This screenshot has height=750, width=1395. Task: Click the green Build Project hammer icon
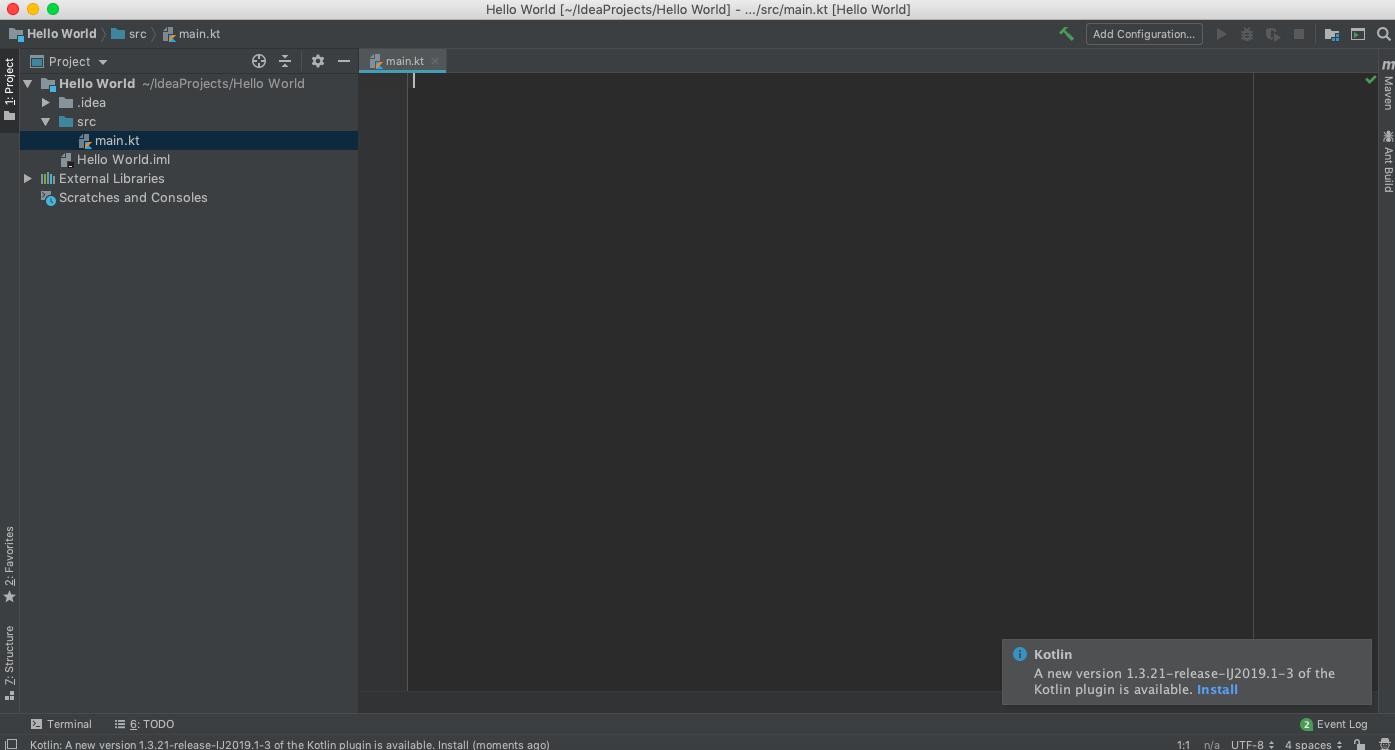1067,34
